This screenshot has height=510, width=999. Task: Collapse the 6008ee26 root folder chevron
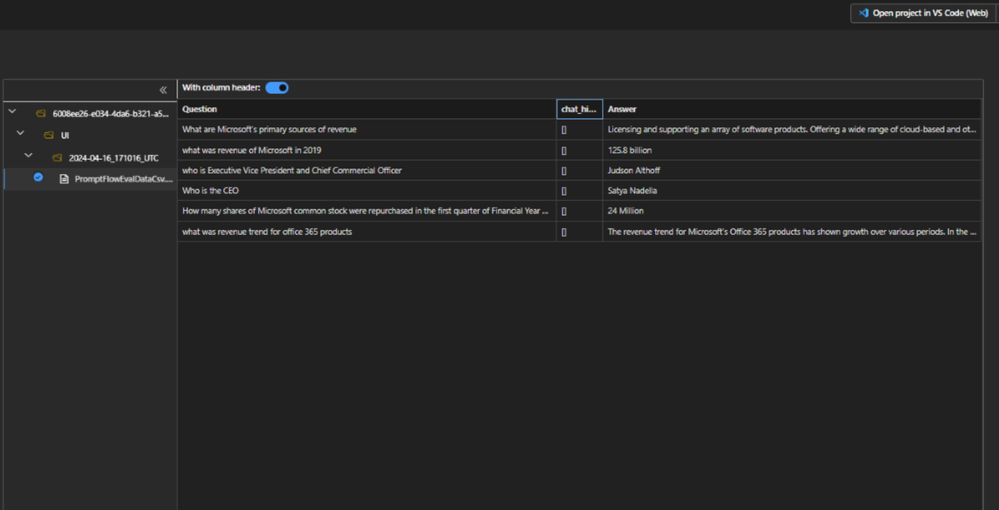(x=12, y=113)
